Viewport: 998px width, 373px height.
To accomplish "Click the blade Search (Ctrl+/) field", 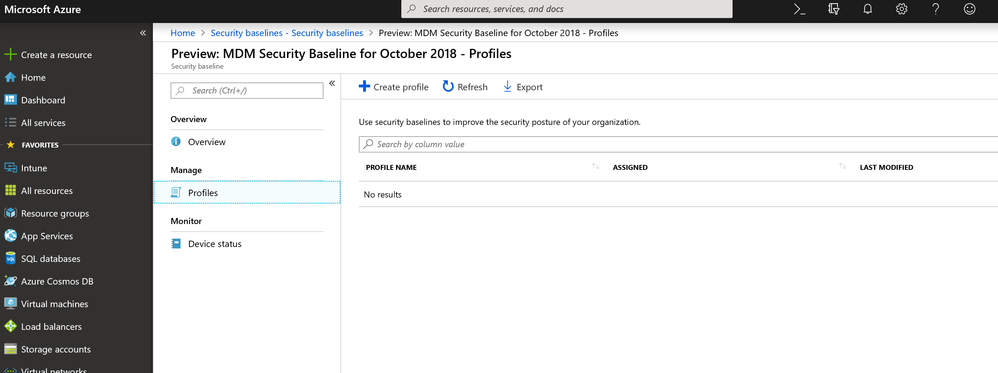I will point(247,90).
